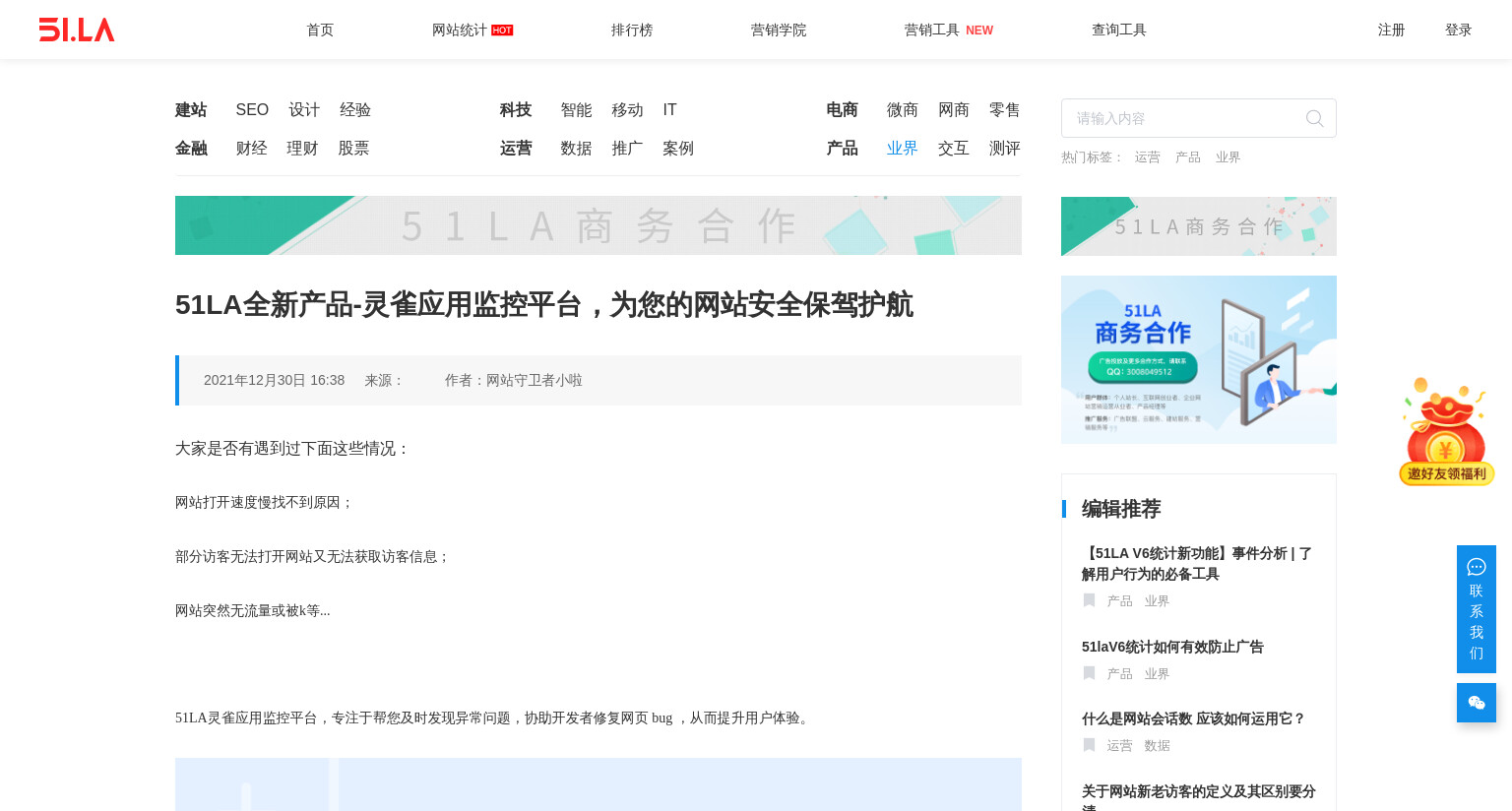
Task: Select the 案例 subcategory
Action: pos(678,149)
